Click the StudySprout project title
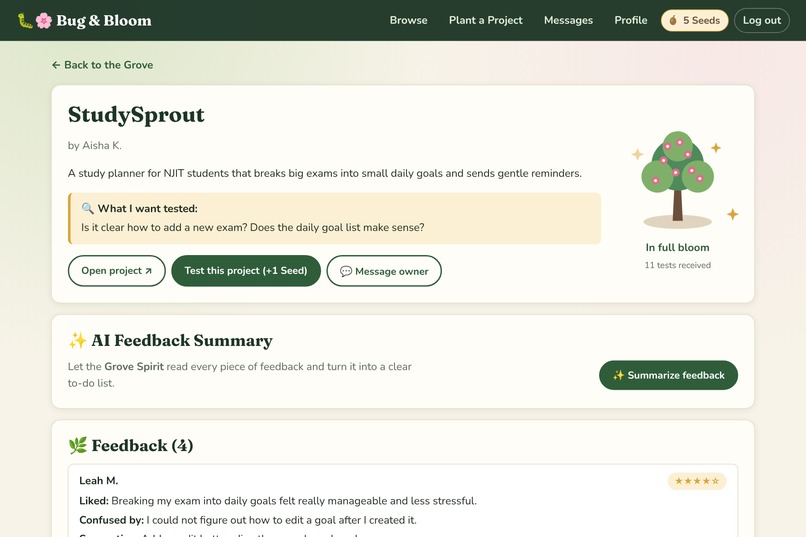The height and width of the screenshot is (537, 806). [136, 114]
